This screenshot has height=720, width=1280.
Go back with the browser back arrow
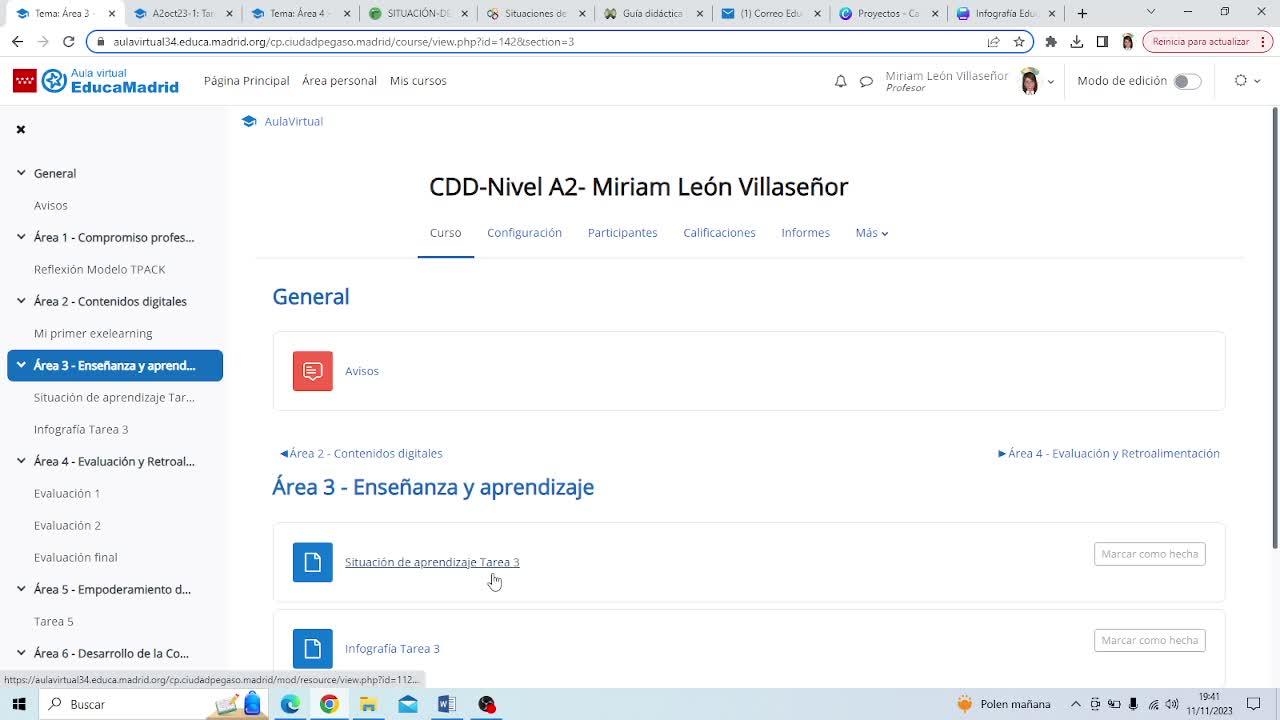point(17,42)
